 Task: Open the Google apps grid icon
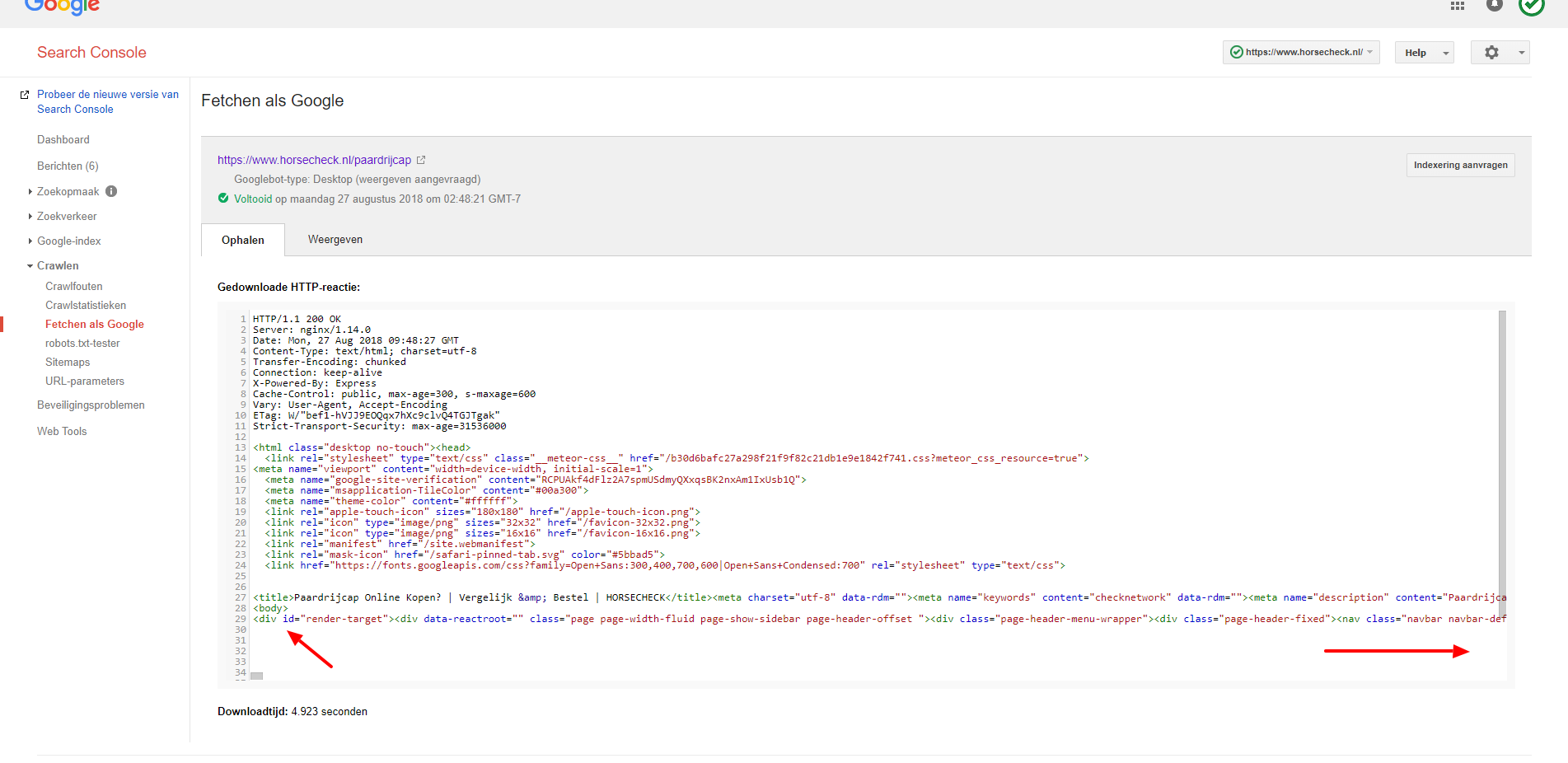[1458, 6]
